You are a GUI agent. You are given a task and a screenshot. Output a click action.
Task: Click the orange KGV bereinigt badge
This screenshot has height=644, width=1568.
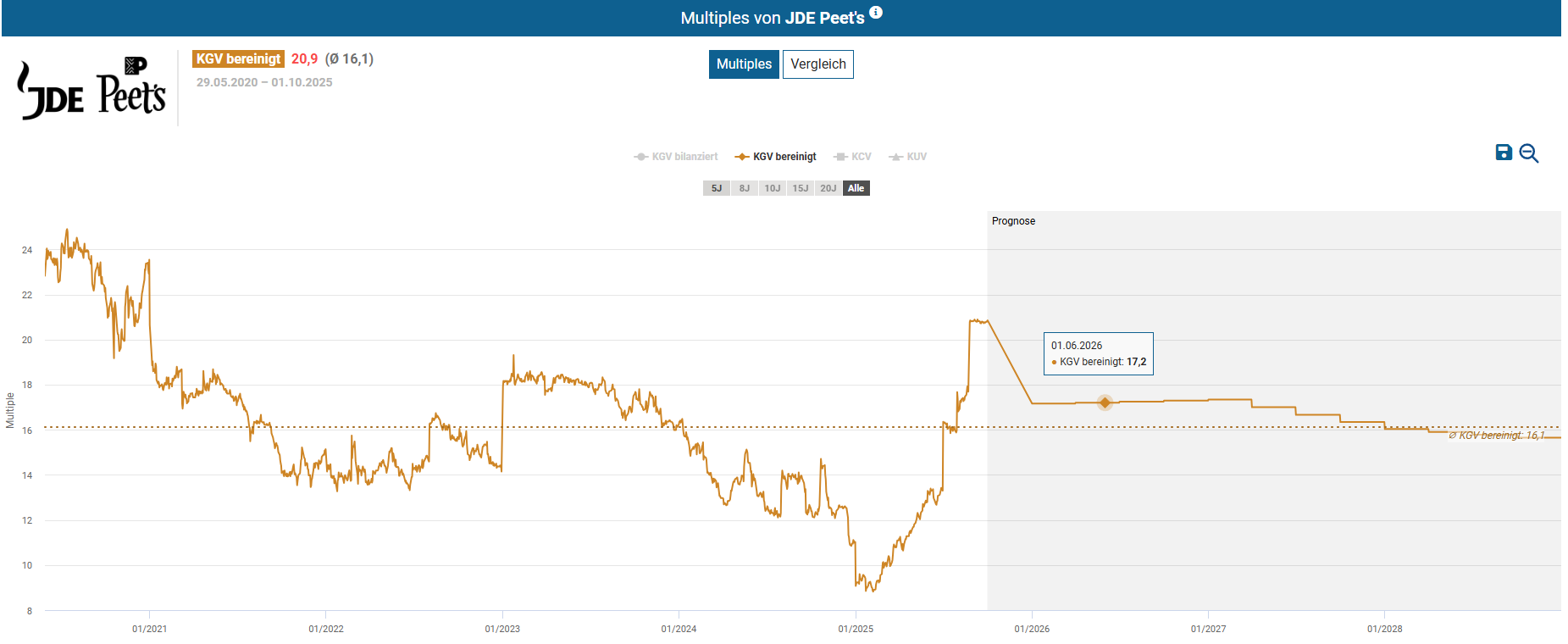[238, 58]
